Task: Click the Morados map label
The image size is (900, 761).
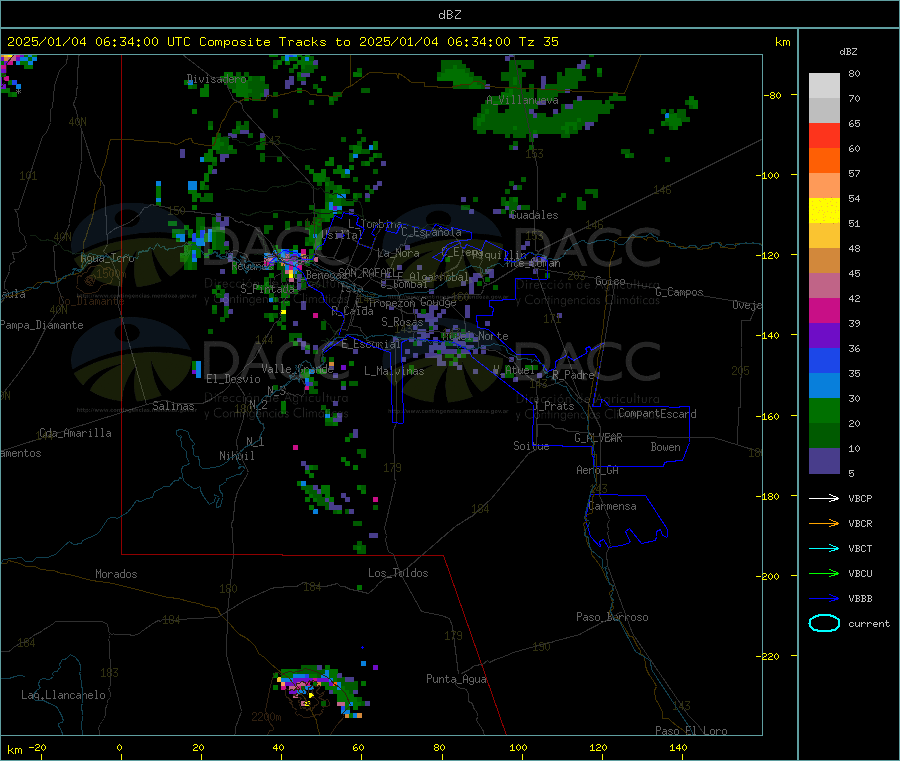Action: (x=116, y=574)
